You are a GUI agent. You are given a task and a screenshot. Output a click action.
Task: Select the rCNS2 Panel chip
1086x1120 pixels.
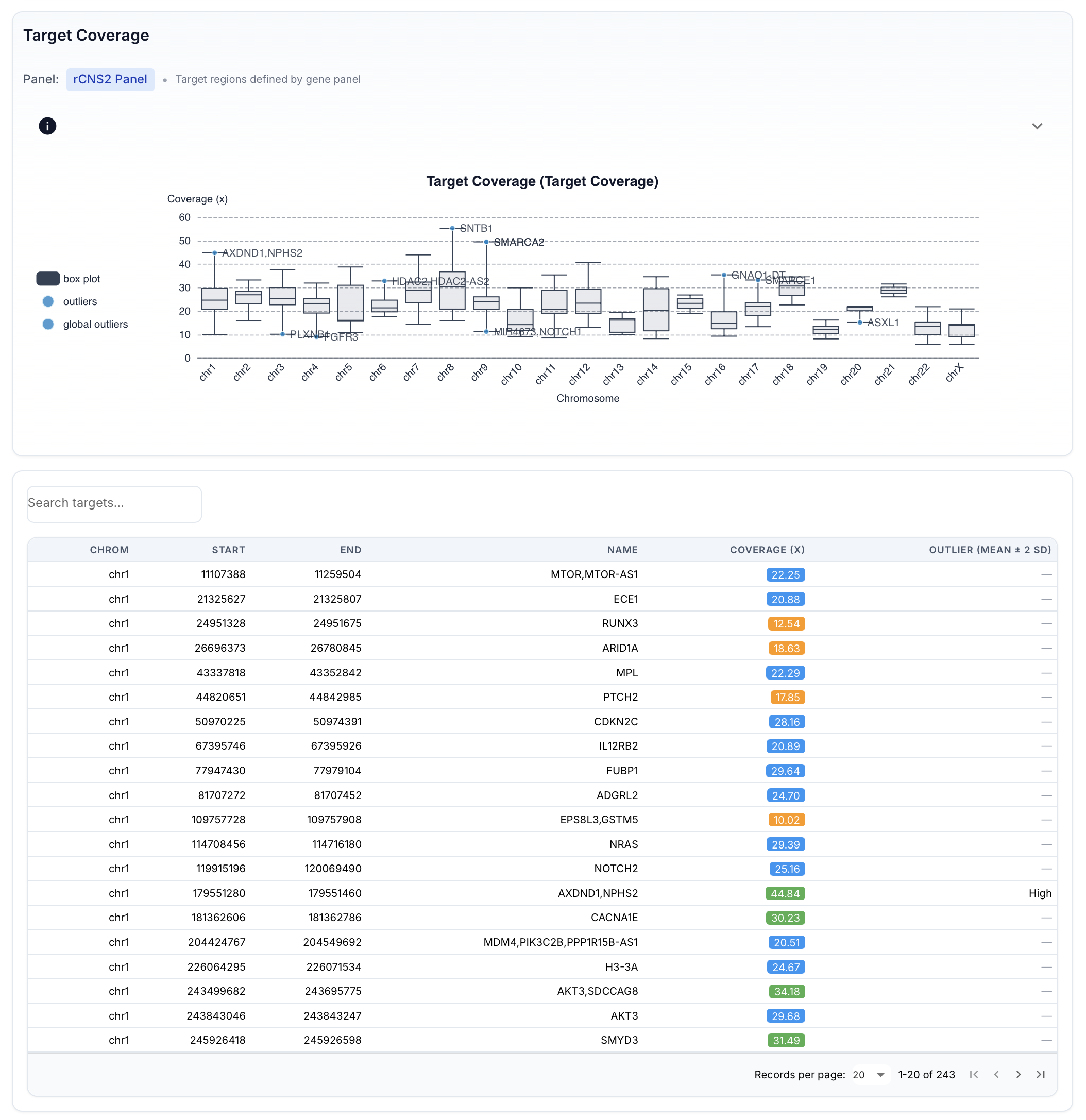[x=110, y=79]
